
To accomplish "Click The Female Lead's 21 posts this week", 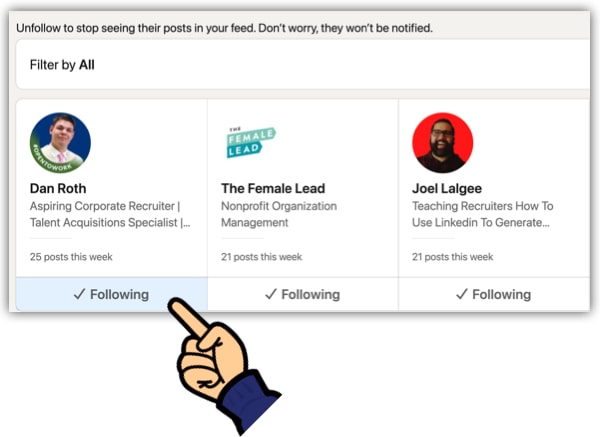I will tap(261, 257).
